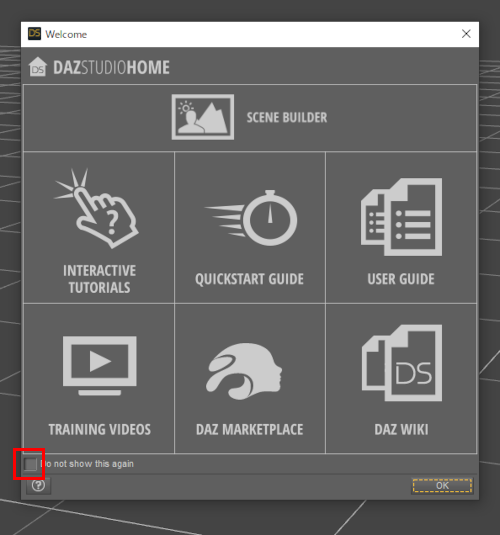Click the 'Do not show this again' label text
The height and width of the screenshot is (535, 500).
pyautogui.click(x=87, y=464)
